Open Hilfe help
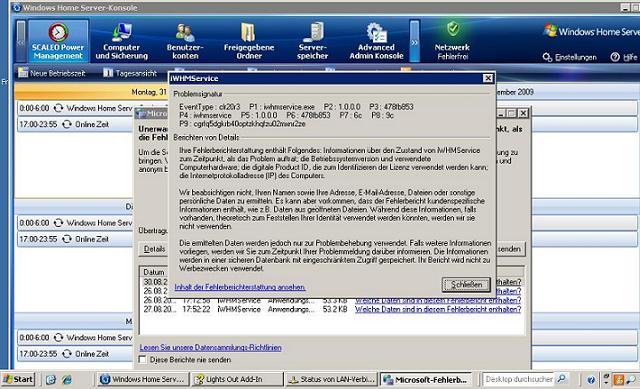Screen dimensions: 640x389 point(624,57)
